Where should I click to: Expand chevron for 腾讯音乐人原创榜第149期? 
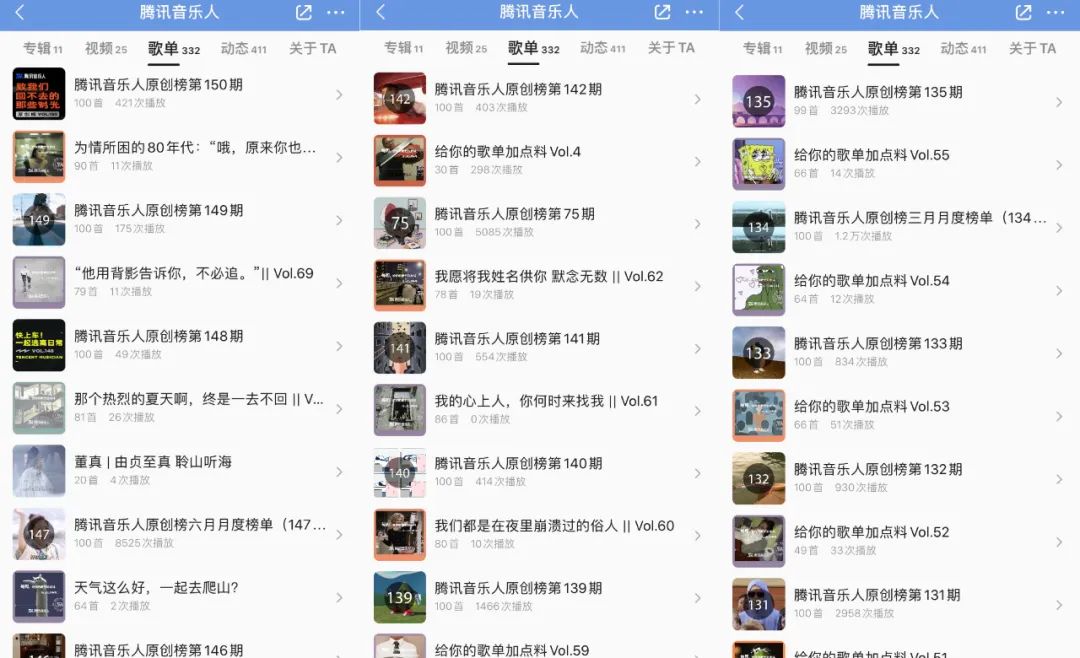click(339, 220)
